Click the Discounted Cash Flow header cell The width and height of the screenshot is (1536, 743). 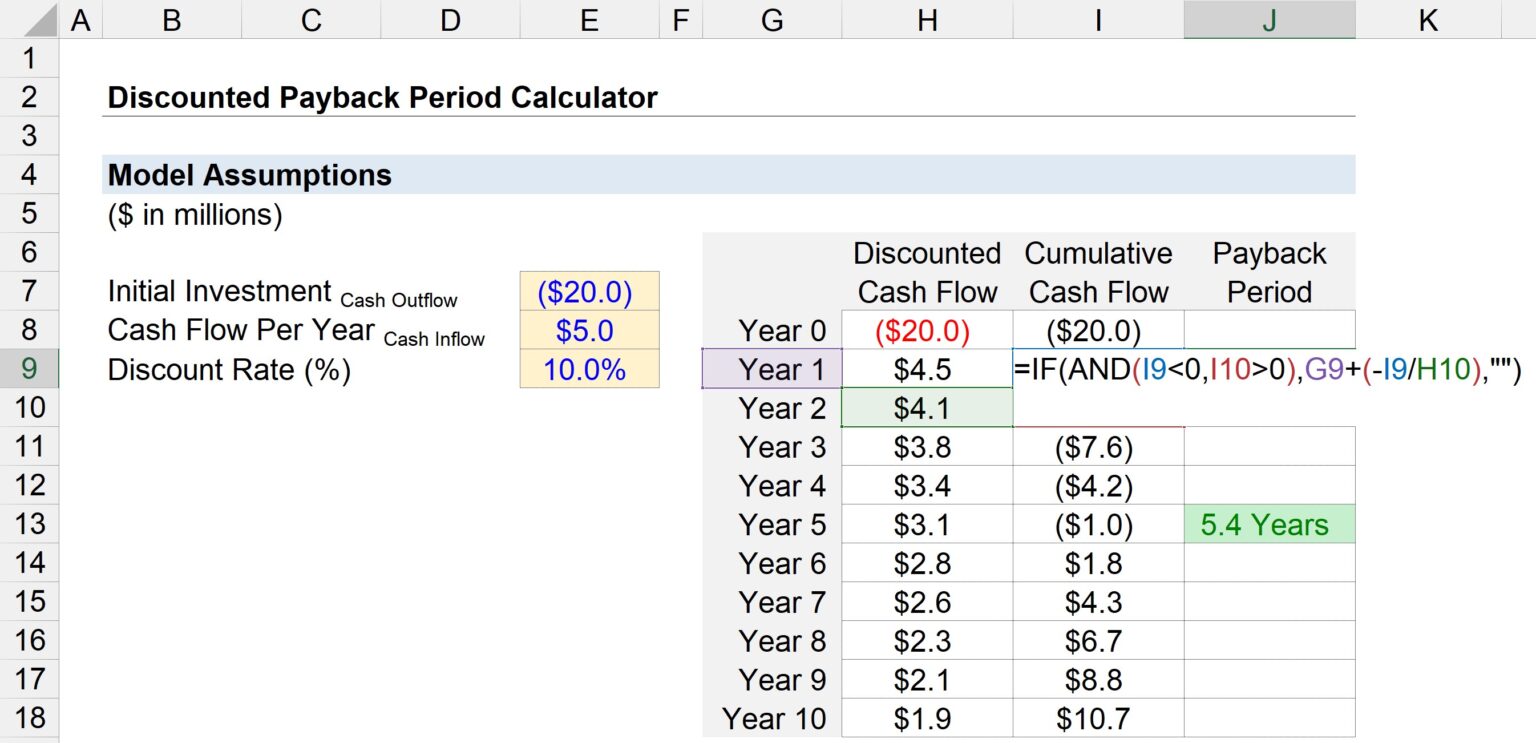(926, 271)
